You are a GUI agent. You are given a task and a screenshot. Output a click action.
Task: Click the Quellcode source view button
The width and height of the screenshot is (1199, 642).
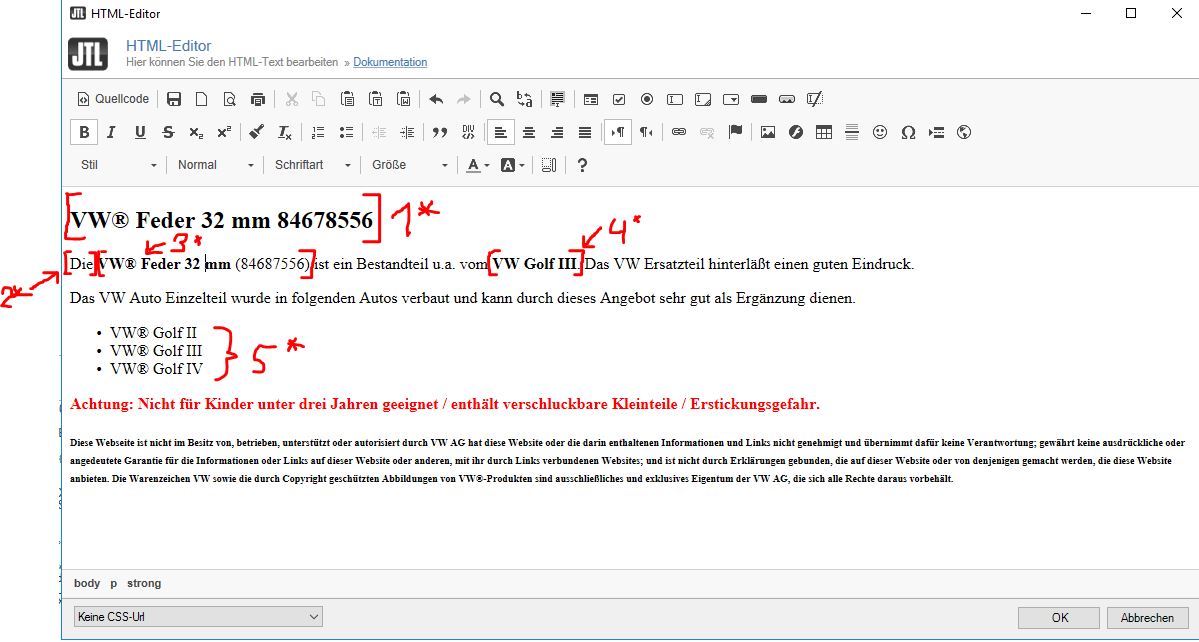point(113,99)
